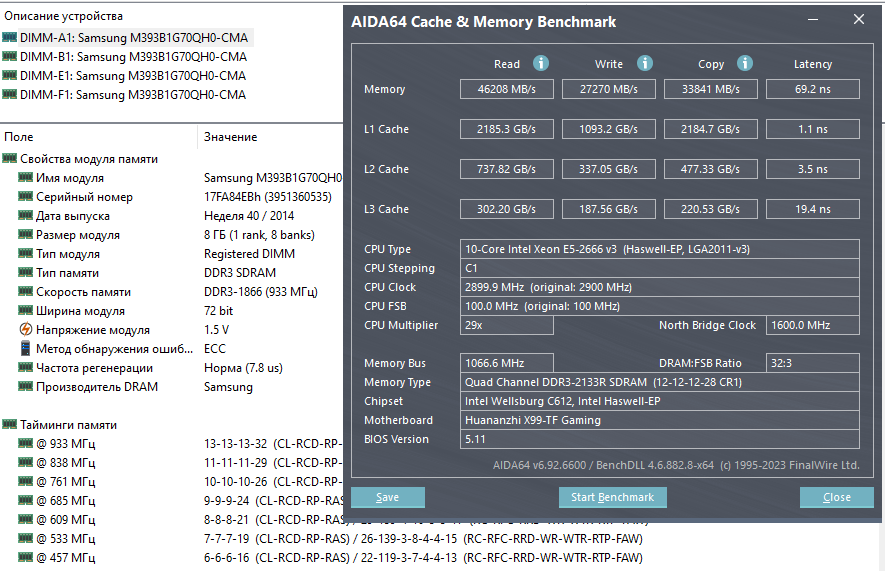Click icon beside Размер модуля

tap(25, 234)
